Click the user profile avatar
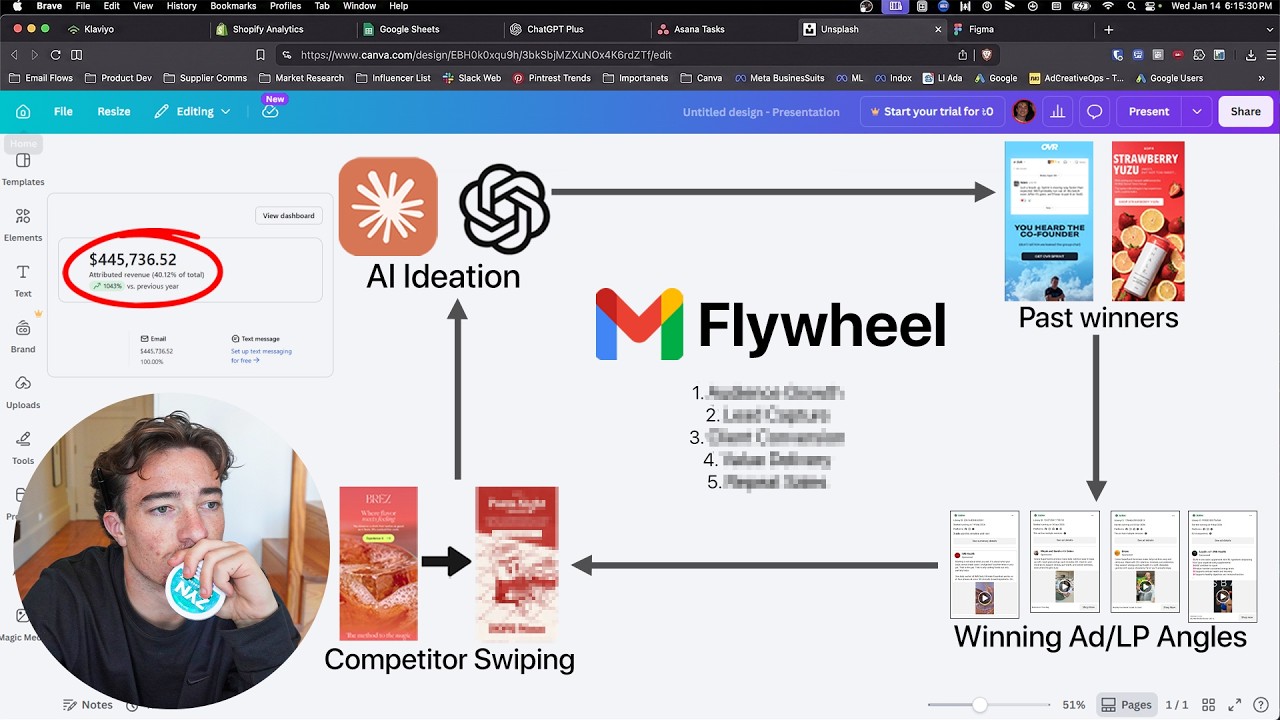This screenshot has width=1280, height=720. [x=1024, y=111]
